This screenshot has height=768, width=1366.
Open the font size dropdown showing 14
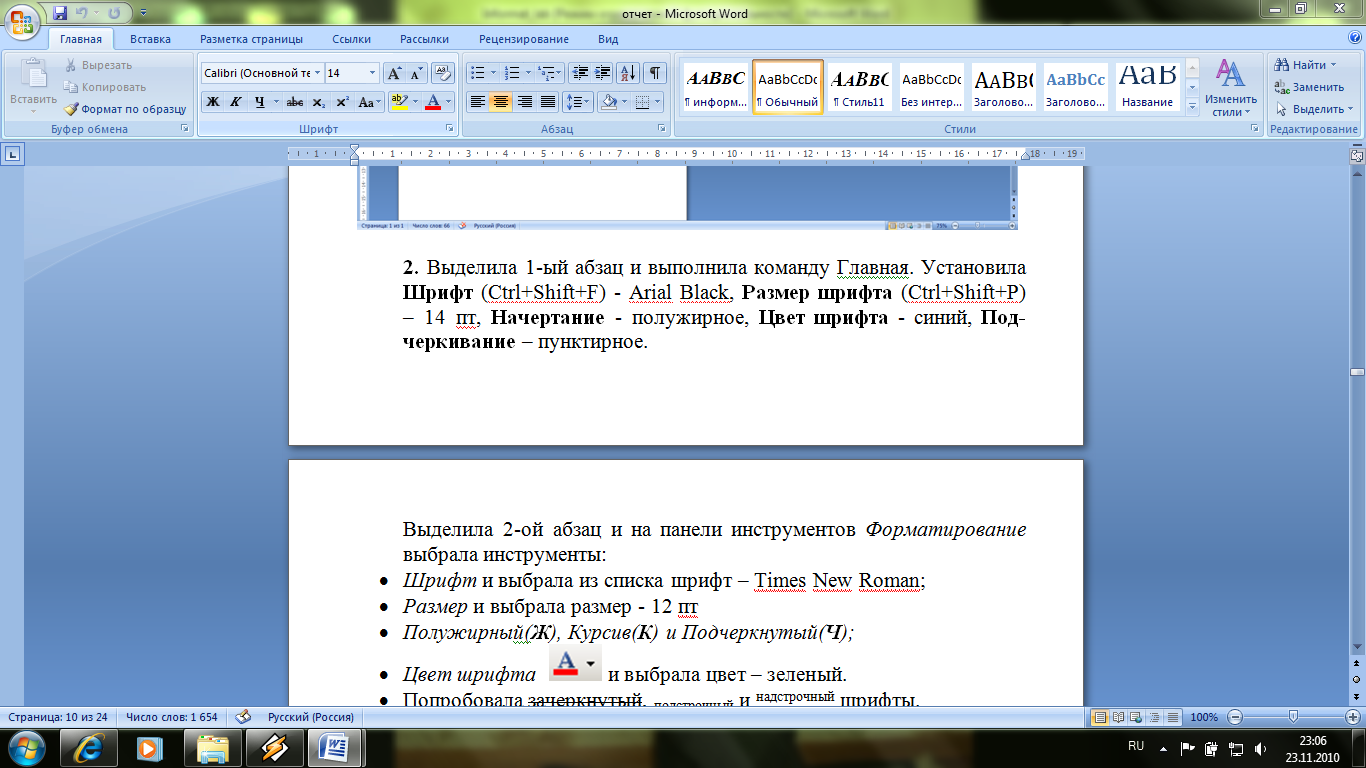coord(373,73)
